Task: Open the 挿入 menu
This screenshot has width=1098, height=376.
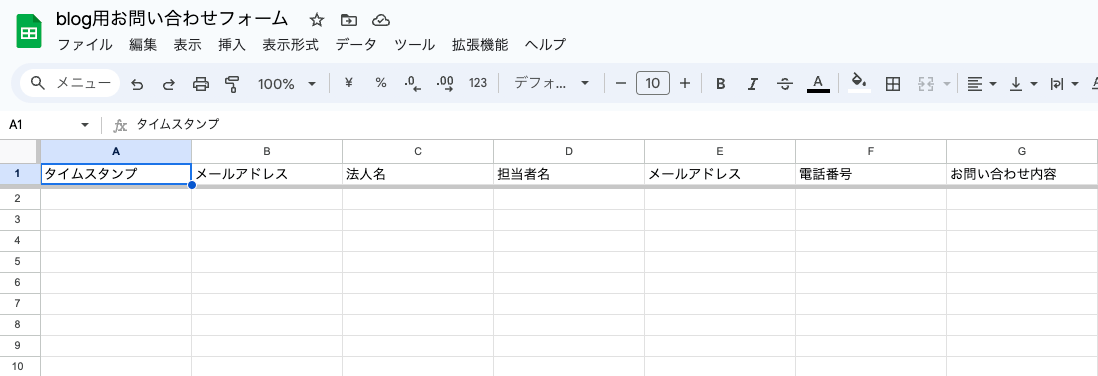Action: 232,45
